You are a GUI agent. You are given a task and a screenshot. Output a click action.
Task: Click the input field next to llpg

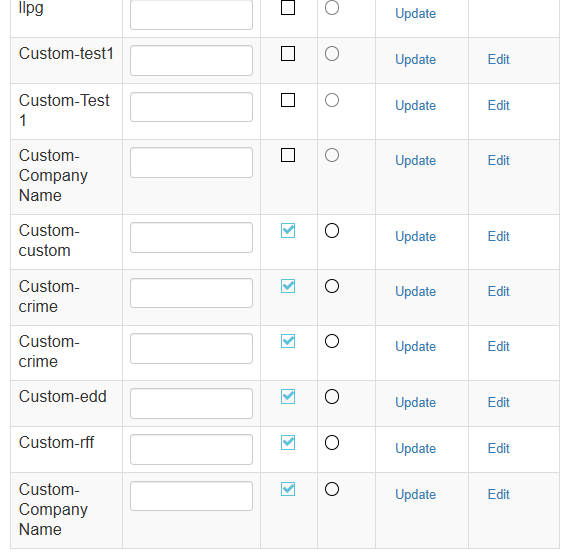point(191,15)
